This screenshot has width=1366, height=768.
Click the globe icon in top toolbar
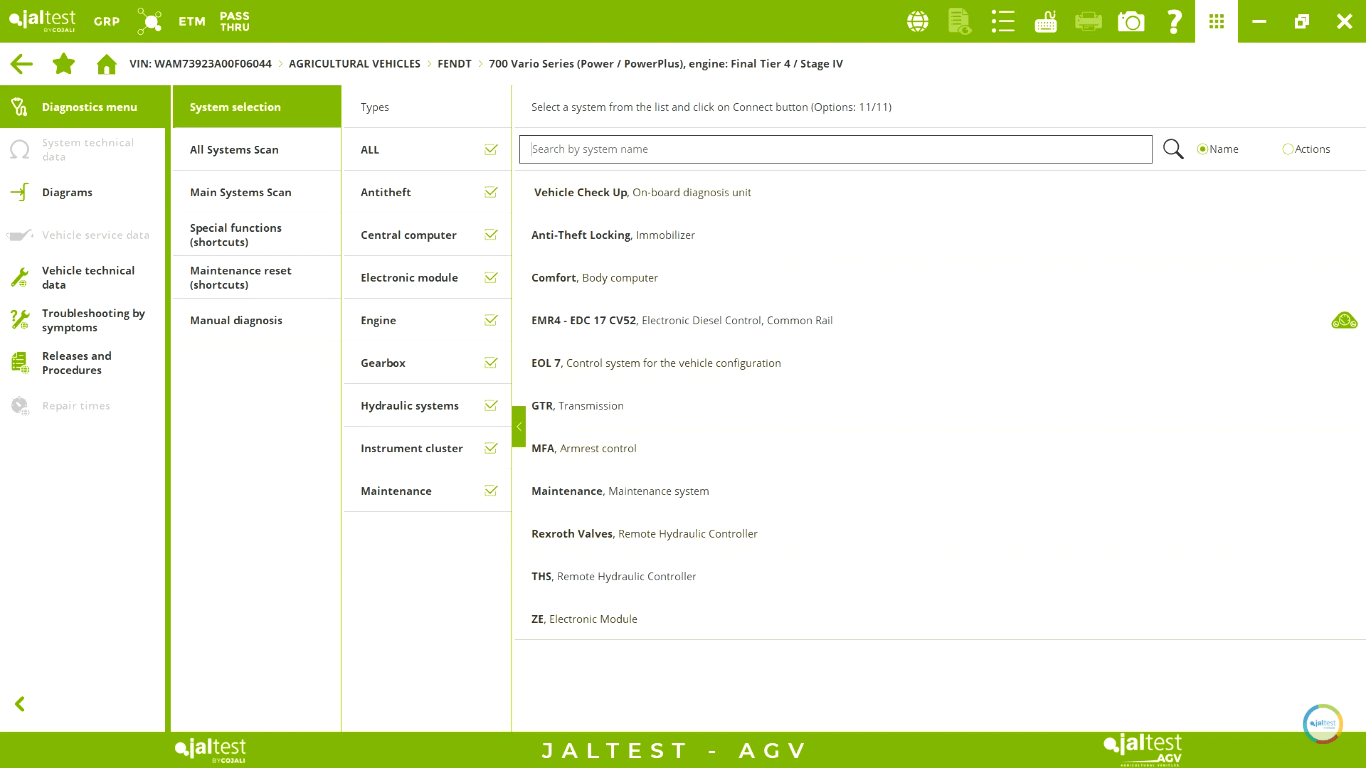click(917, 21)
